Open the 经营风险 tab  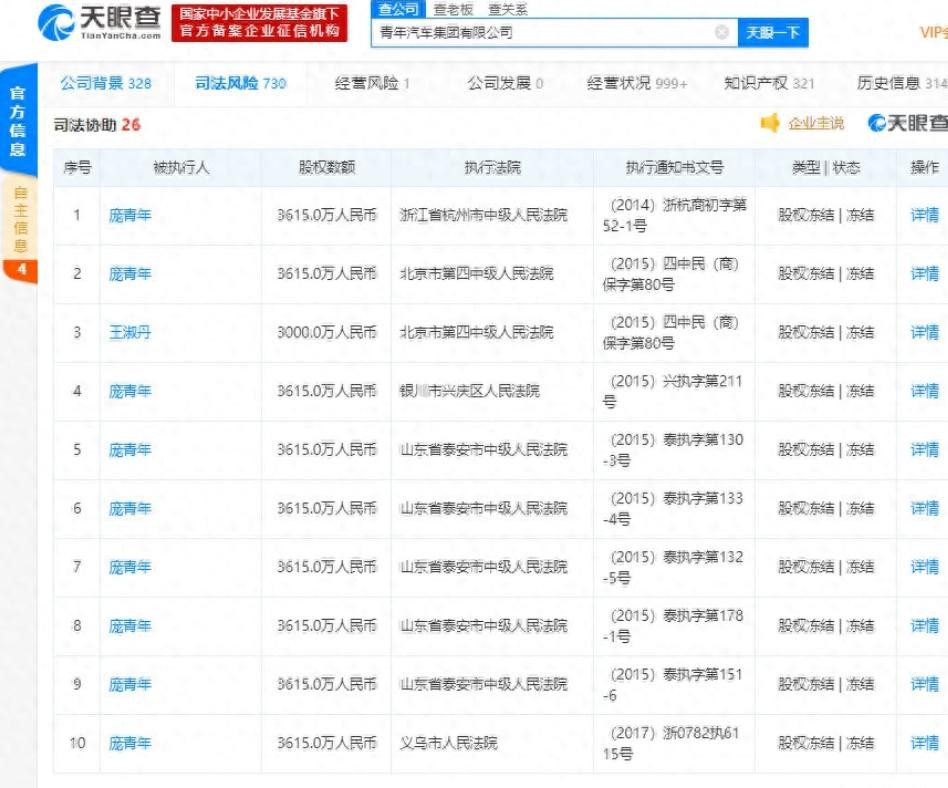tap(371, 83)
